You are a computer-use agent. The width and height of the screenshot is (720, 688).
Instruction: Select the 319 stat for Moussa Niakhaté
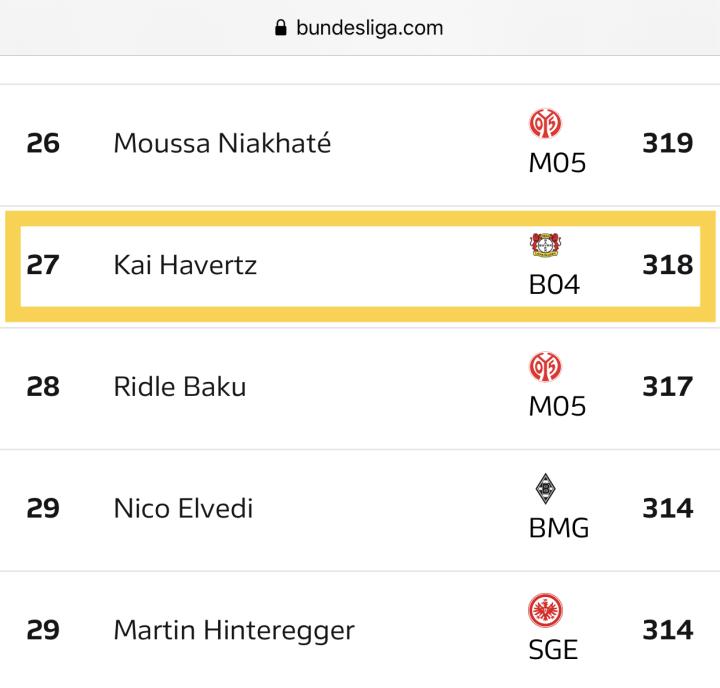coord(668,143)
